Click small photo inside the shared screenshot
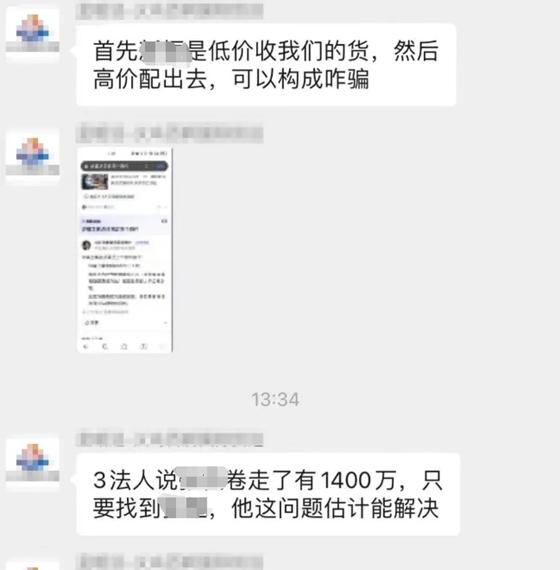560x570 pixels. coord(95,181)
